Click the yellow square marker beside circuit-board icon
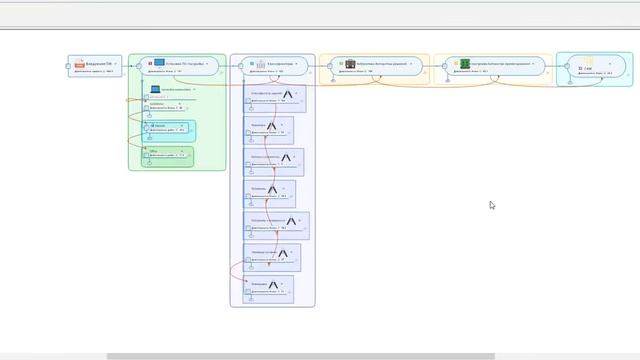640x360 pixels. tap(456, 64)
